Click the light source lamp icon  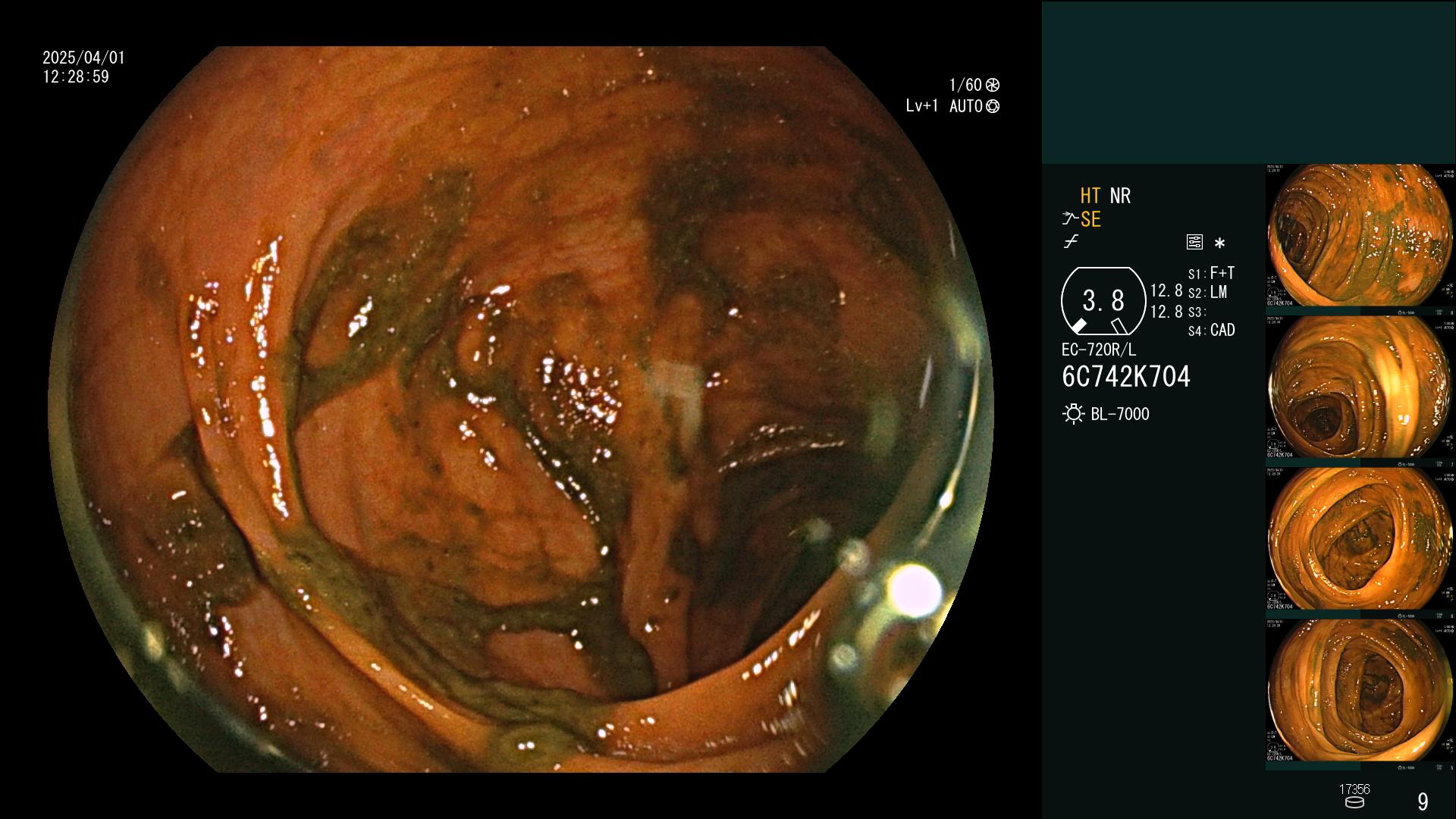pyautogui.click(x=1073, y=414)
